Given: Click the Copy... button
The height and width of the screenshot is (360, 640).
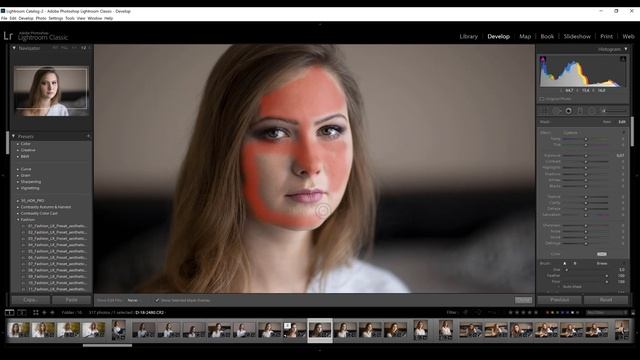Looking at the screenshot, I should (x=31, y=300).
